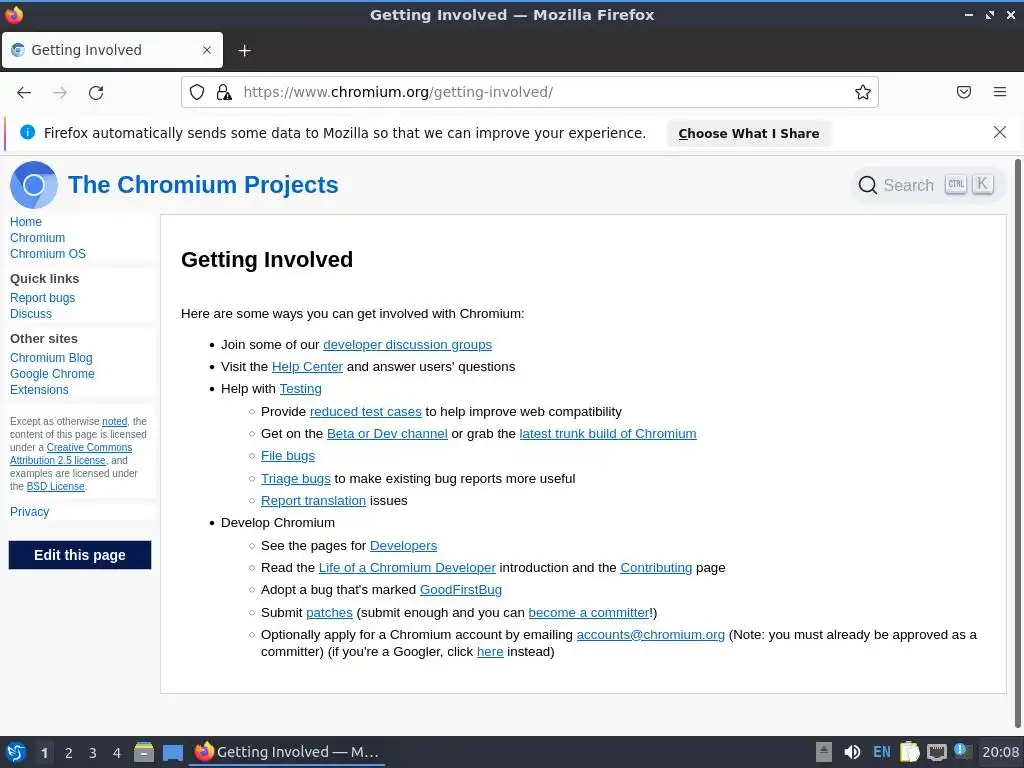Click the Choose What I Share button
This screenshot has height=768, width=1024.
point(748,133)
